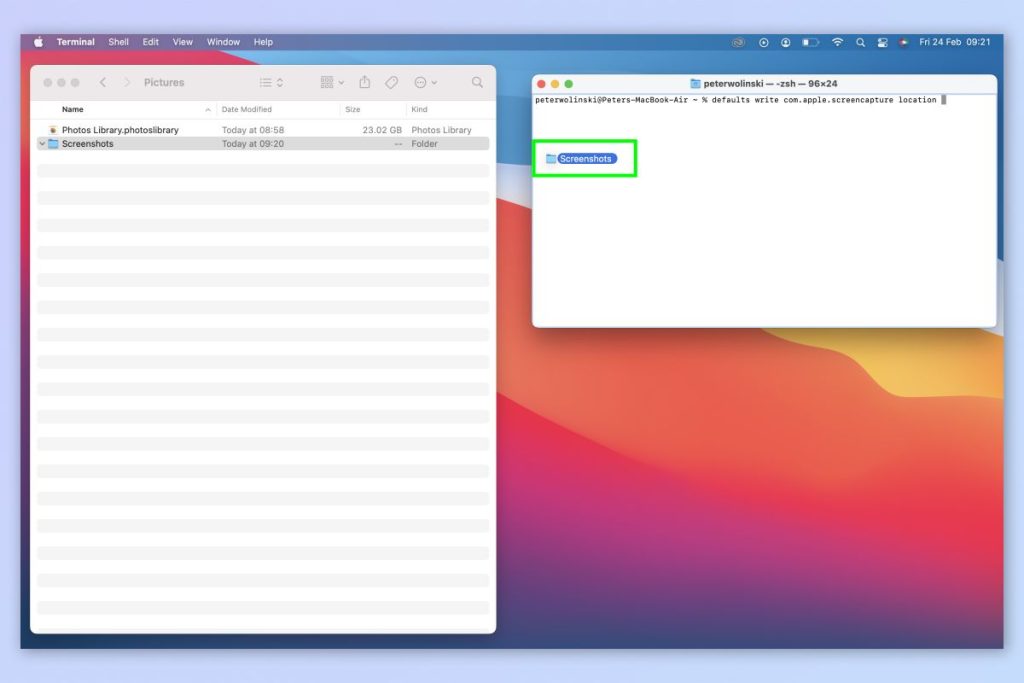Click the back navigation arrow in Finder
Viewport: 1024px width, 683px height.
tap(104, 82)
